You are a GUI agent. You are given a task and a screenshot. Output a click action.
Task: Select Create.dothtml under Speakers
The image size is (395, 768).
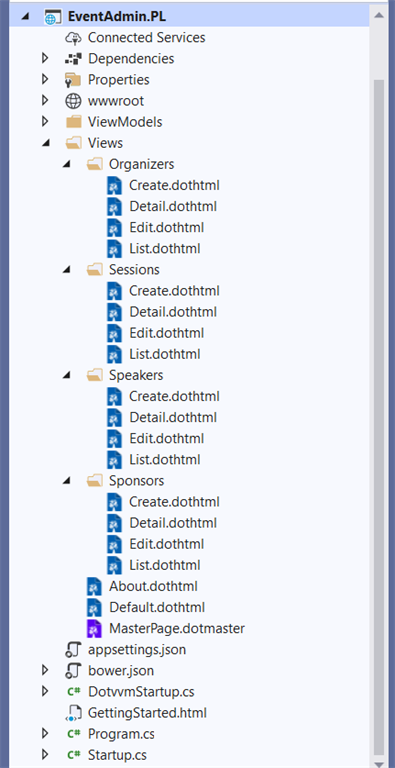[174, 396]
